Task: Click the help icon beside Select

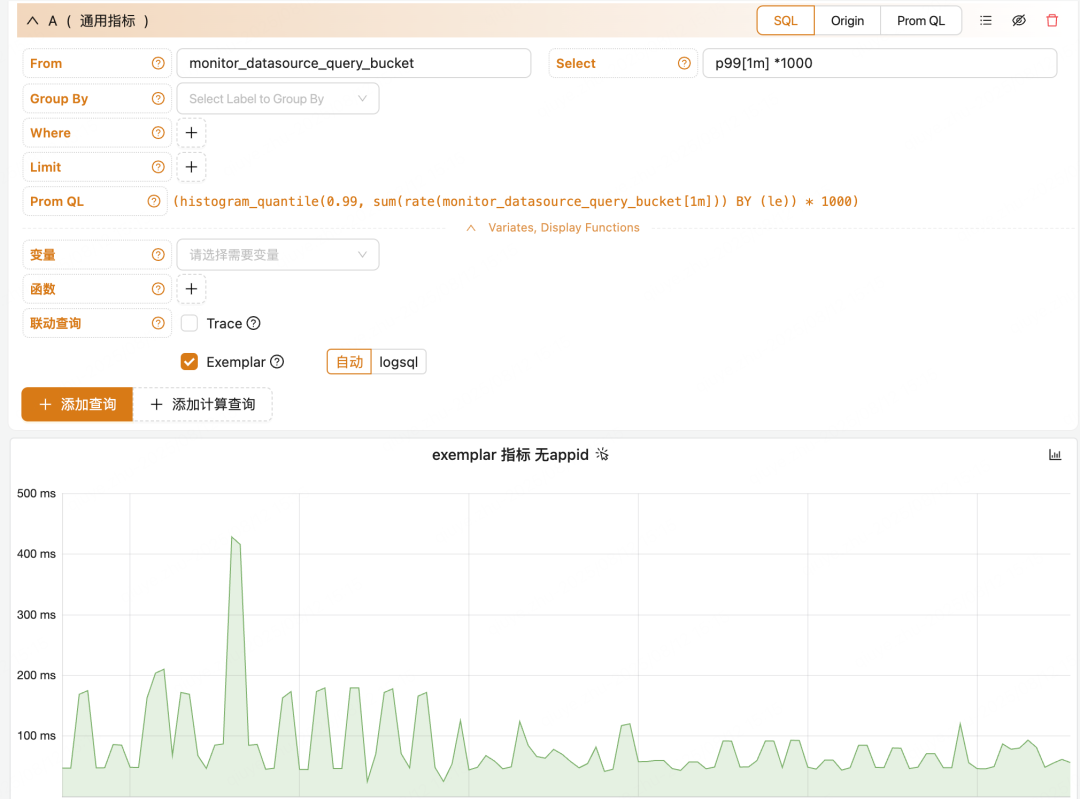Action: coord(684,63)
